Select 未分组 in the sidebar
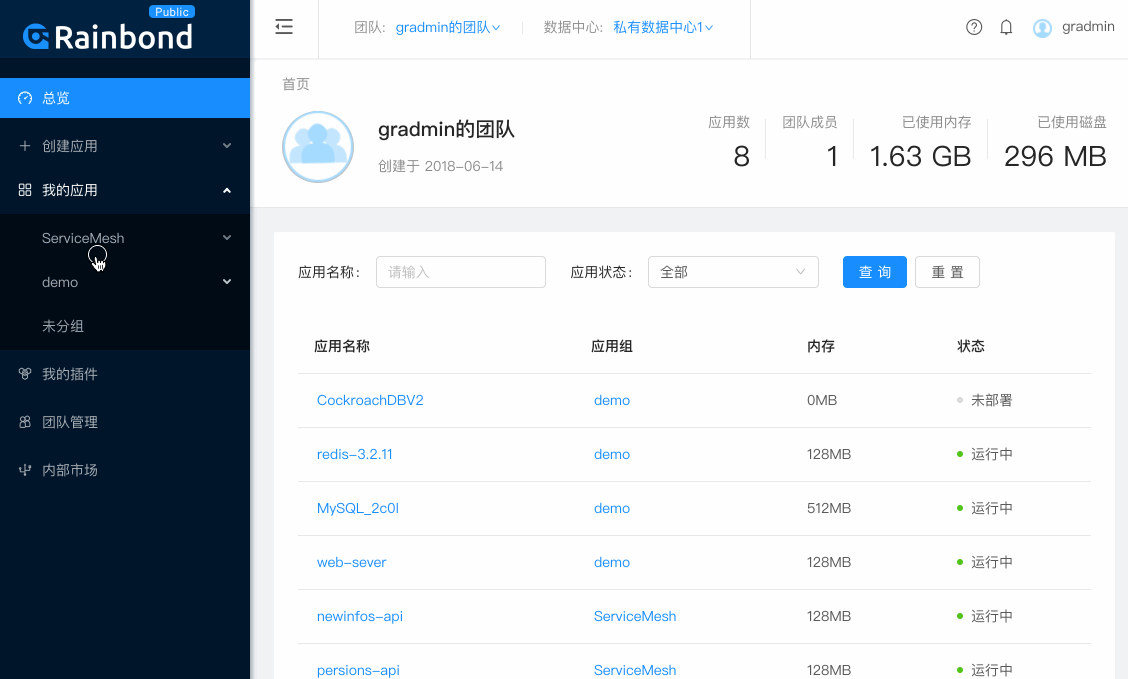 [x=61, y=325]
